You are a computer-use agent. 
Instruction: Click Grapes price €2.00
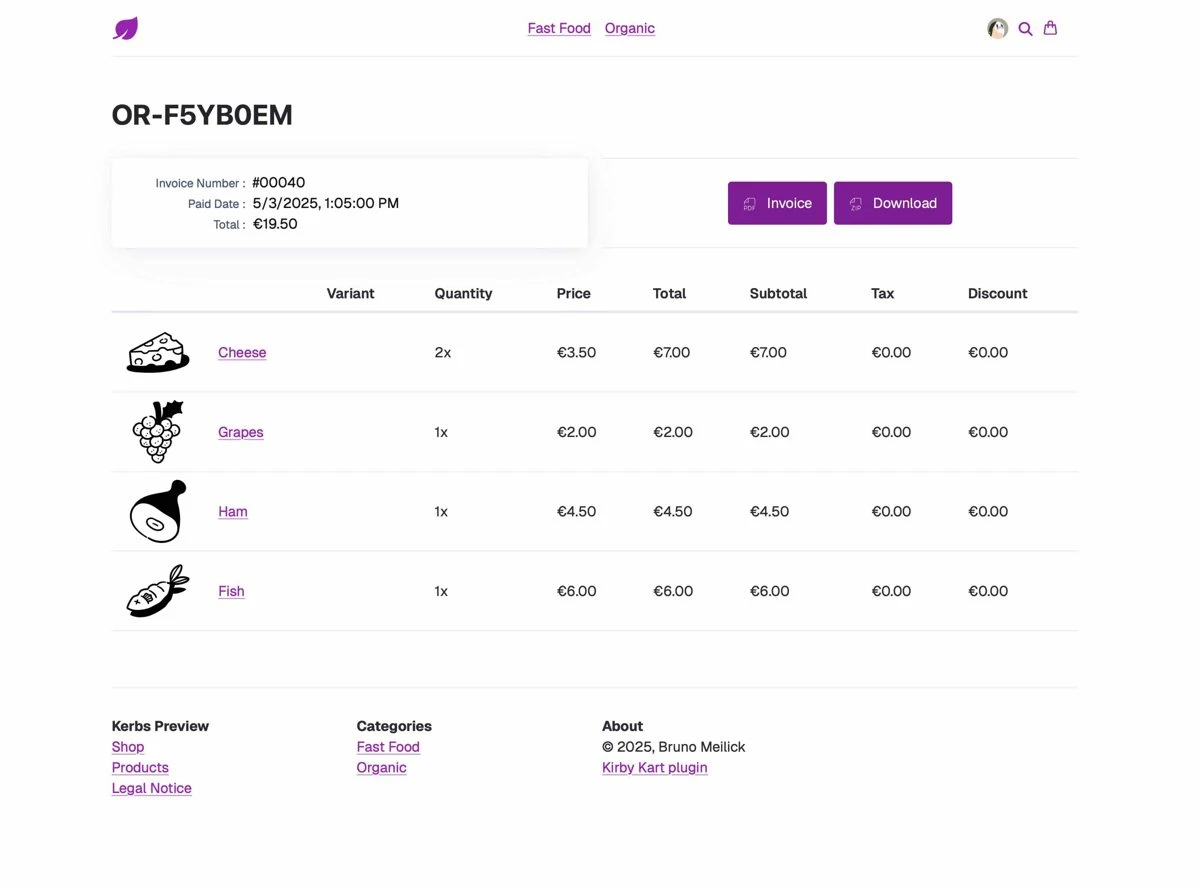(x=577, y=432)
